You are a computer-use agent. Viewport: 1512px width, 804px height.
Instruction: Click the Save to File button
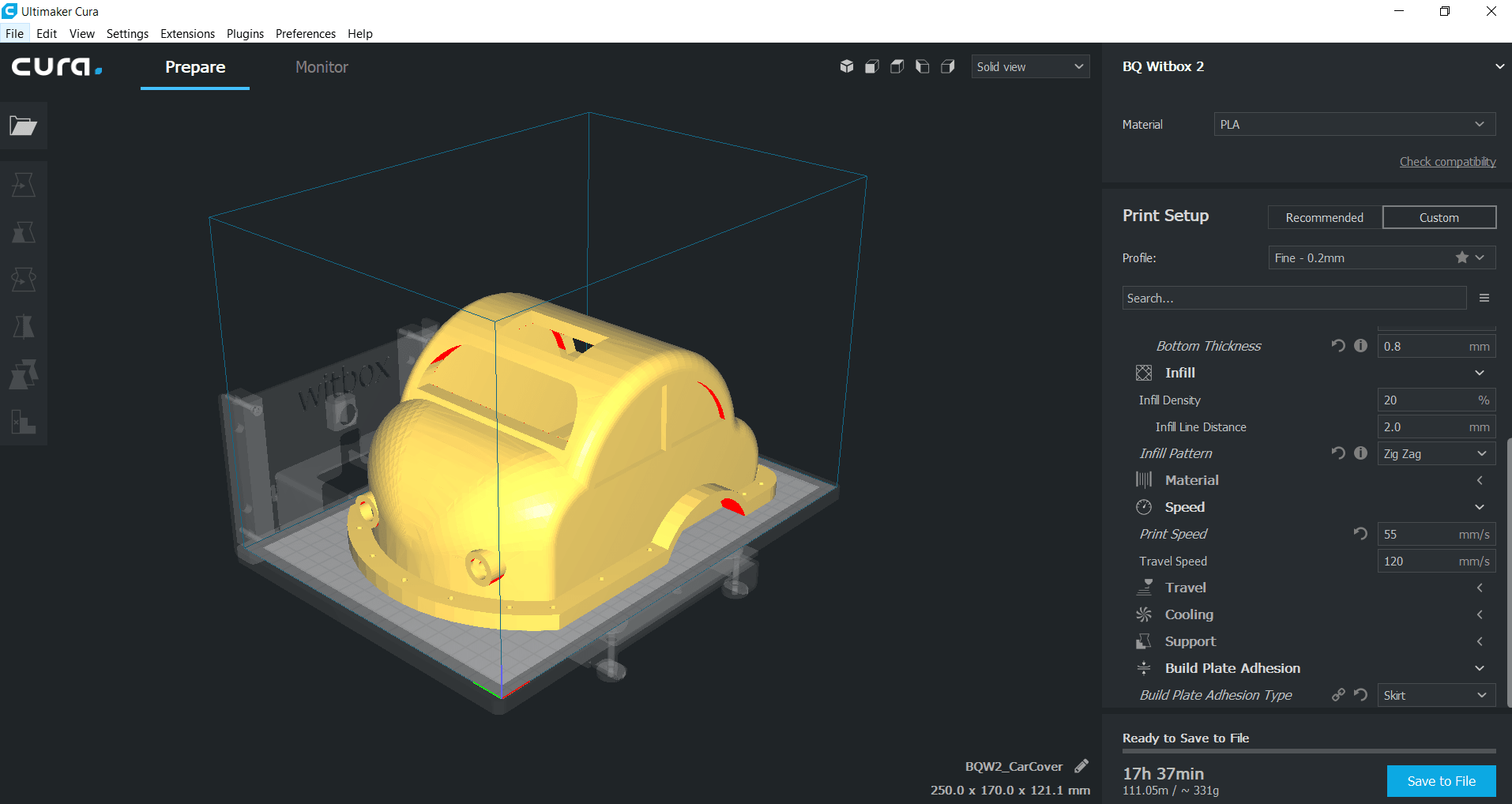(1442, 781)
